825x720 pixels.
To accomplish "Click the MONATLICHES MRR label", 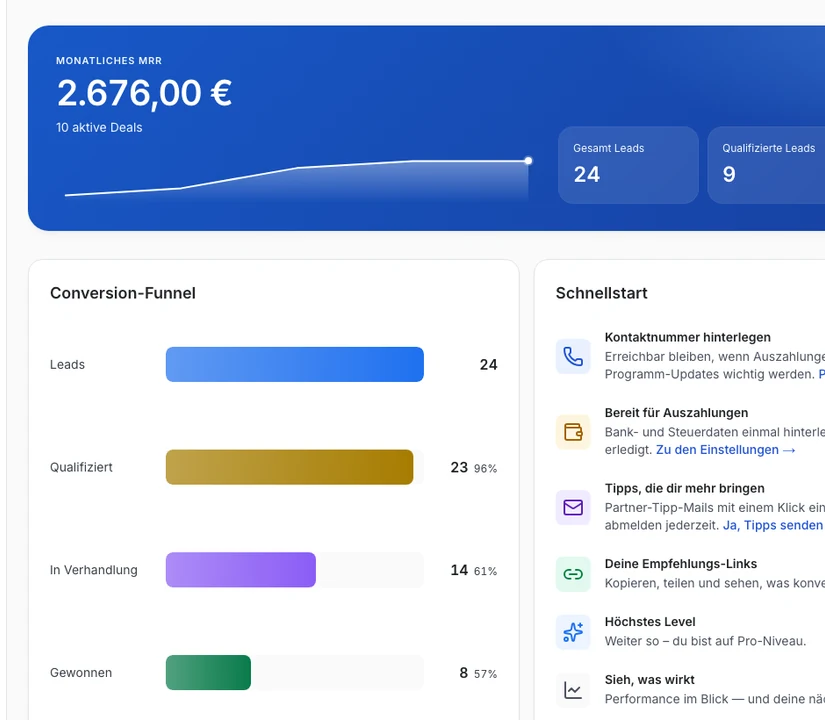I will click(x=109, y=61).
